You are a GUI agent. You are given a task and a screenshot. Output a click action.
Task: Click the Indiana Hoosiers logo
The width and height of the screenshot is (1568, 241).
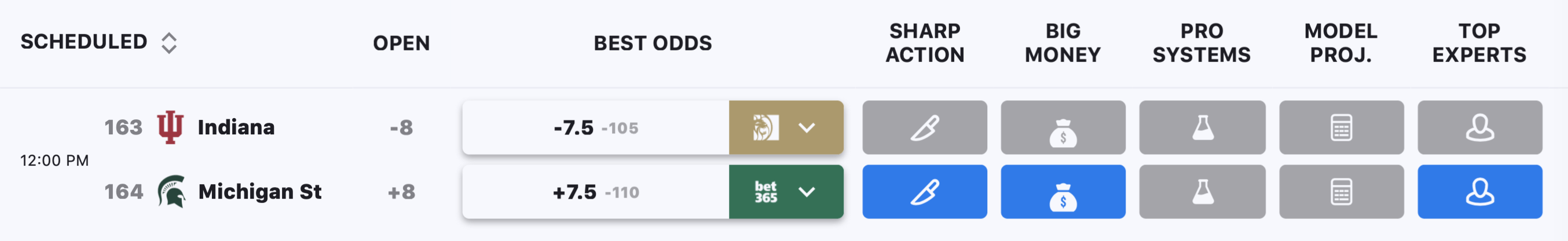170,127
